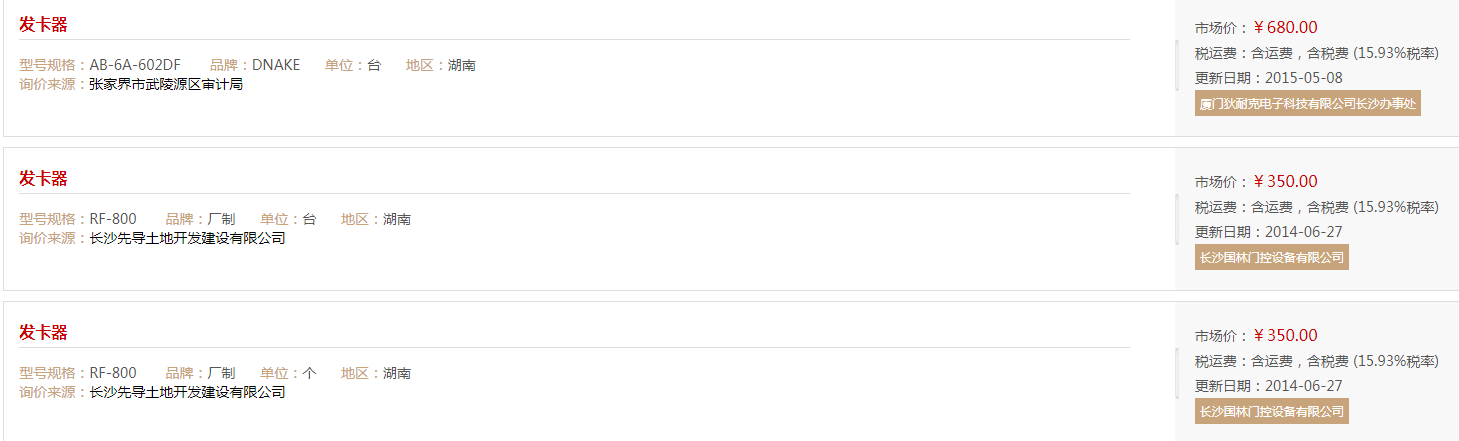Open the 发卡器 title of the RF-800 单位台 listing
This screenshot has height=441, width=1459.
(x=43, y=179)
